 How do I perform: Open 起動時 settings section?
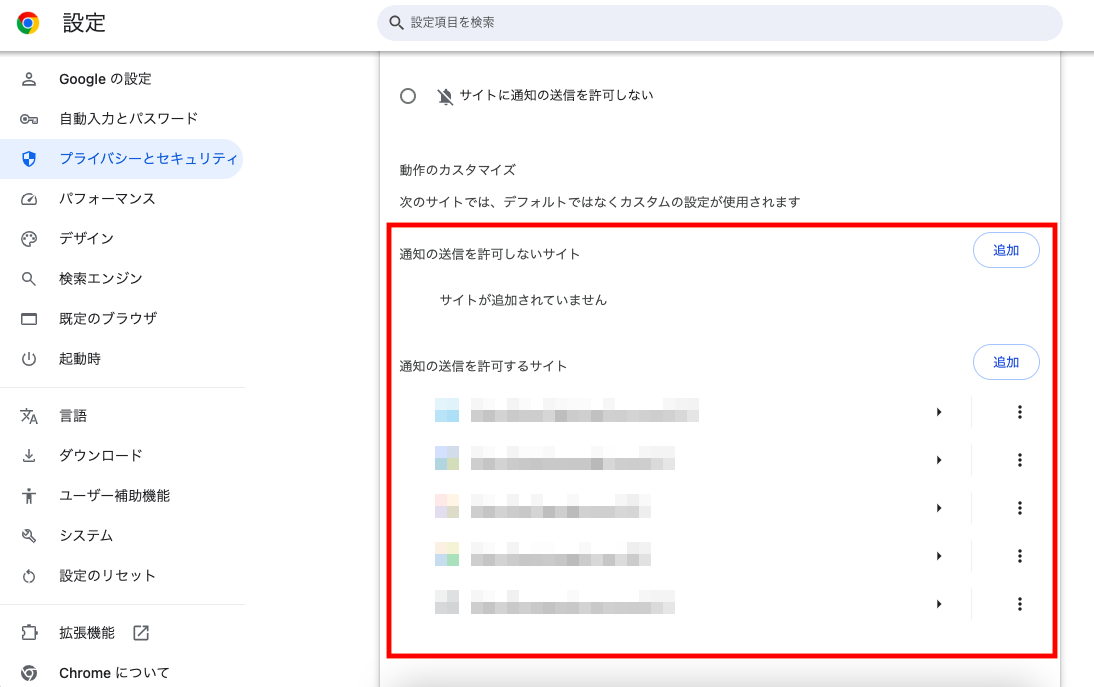tap(80, 359)
